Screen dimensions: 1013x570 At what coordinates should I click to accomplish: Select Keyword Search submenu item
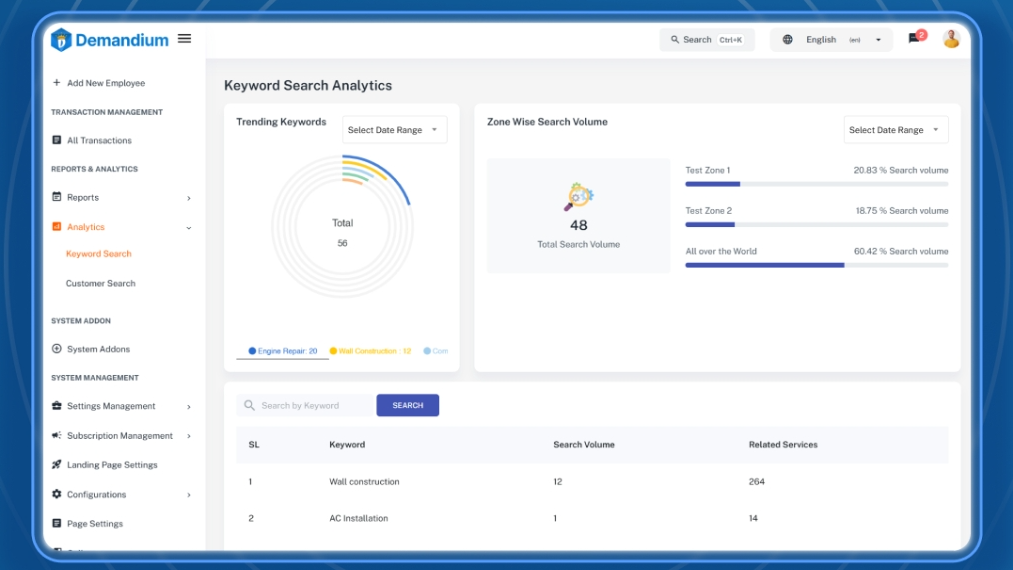pyautogui.click(x=99, y=254)
